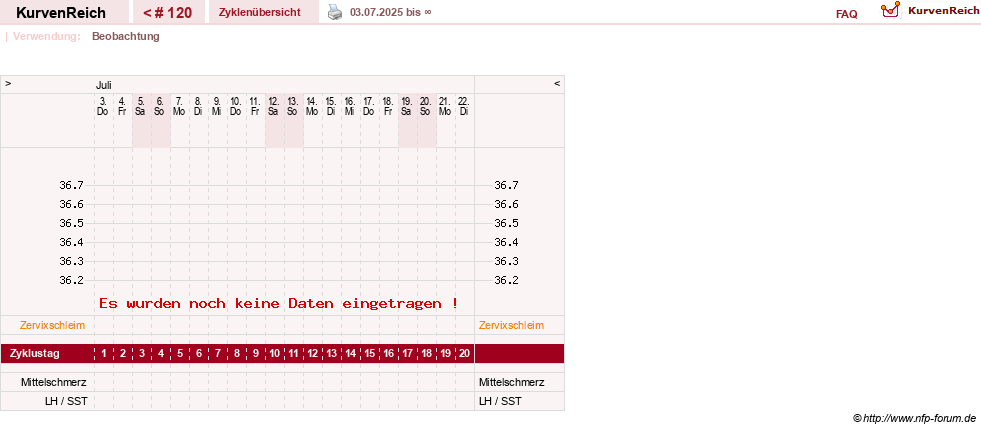This screenshot has height=430, width=981.
Task: Select the date column 4. Fr
Action: point(122,106)
